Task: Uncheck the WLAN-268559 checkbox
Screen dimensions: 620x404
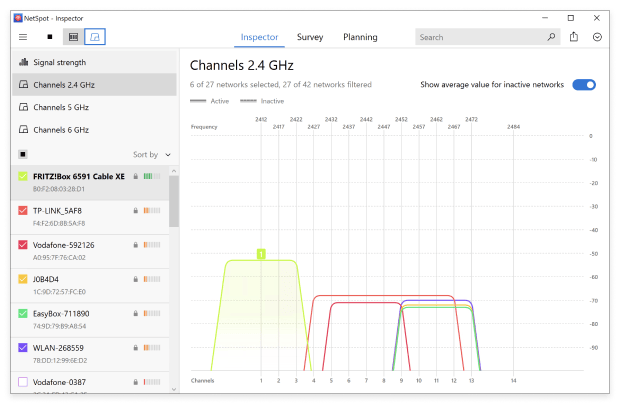Action: (23, 348)
